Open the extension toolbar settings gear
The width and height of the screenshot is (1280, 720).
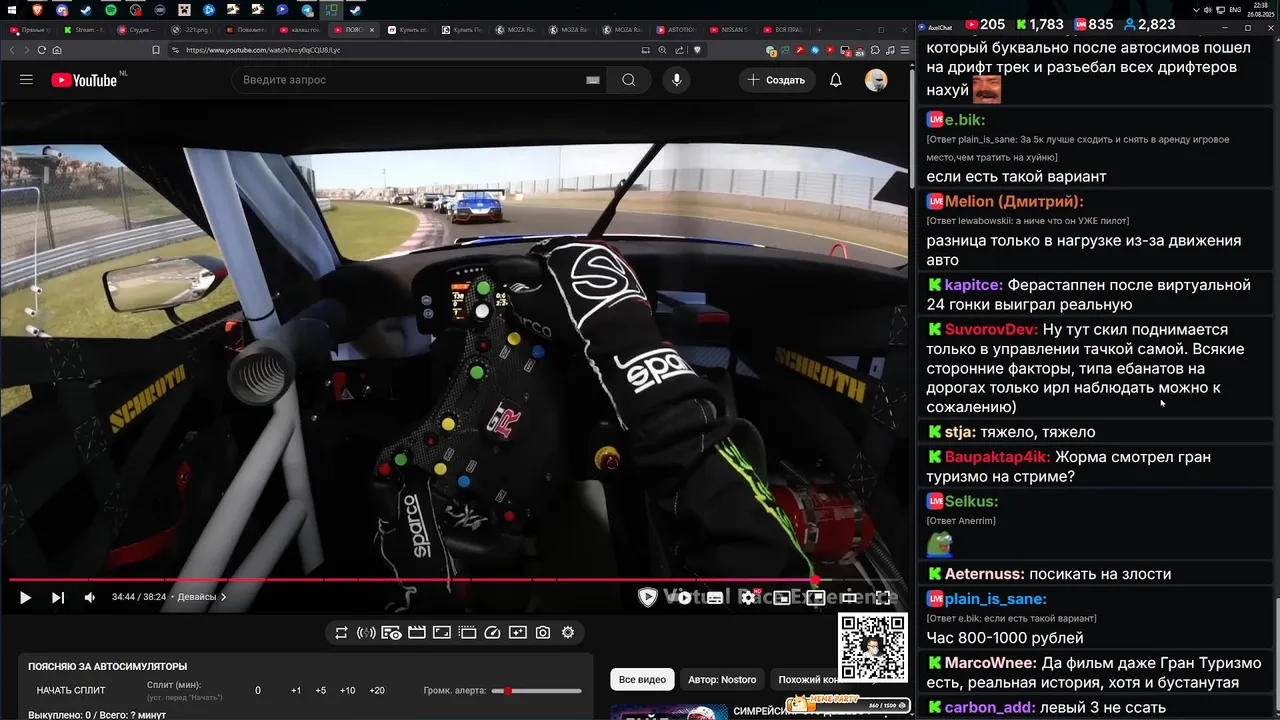[x=568, y=633]
